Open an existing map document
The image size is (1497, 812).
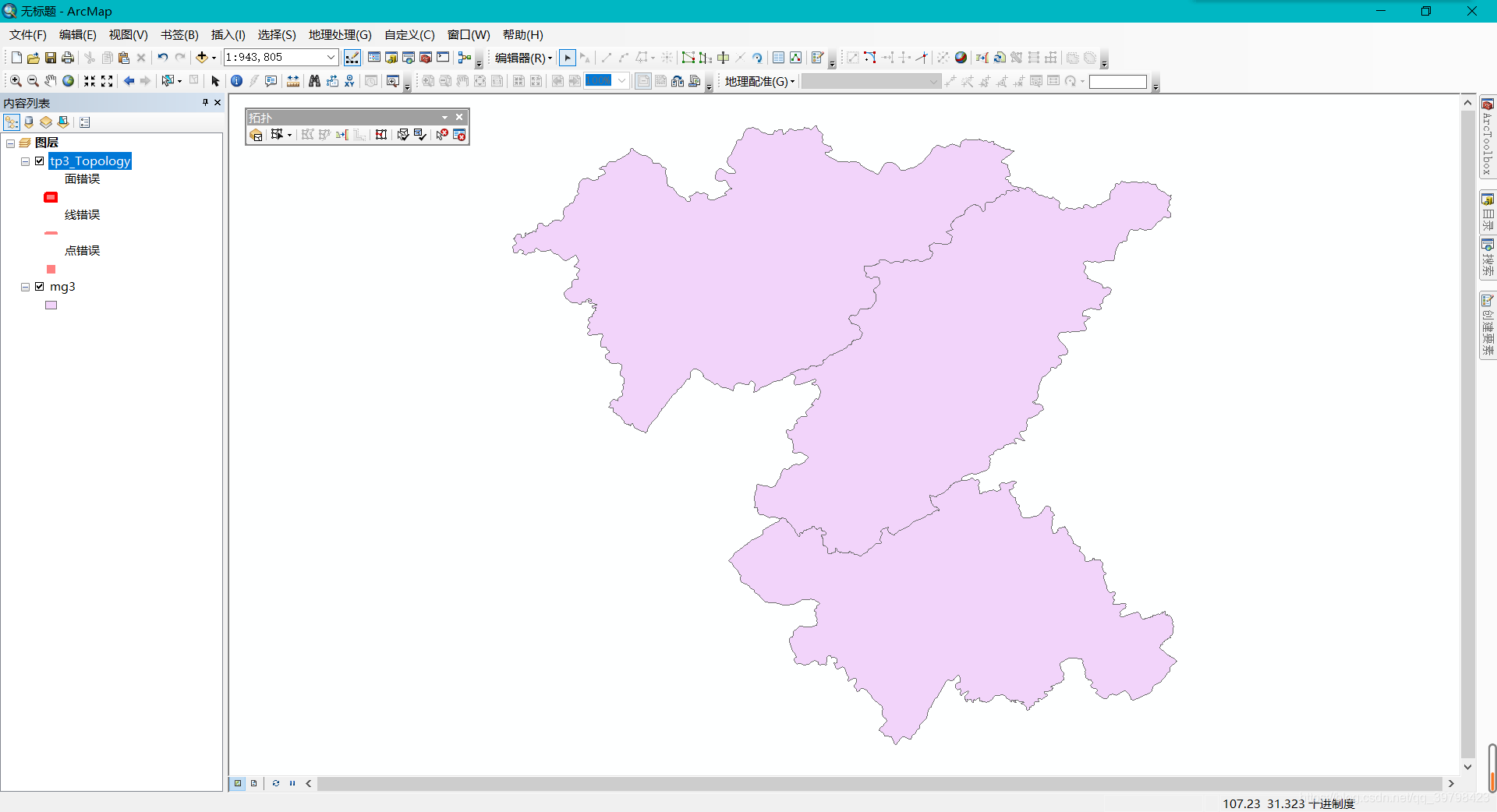[34, 58]
